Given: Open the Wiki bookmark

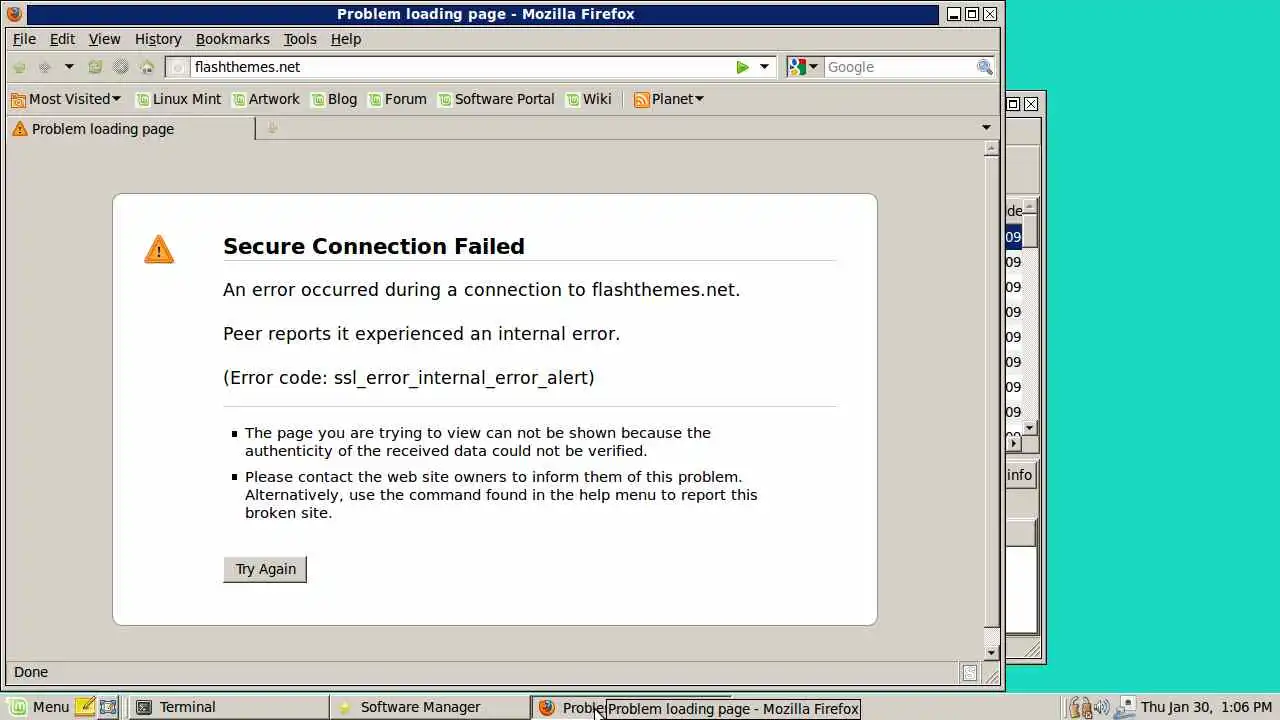Looking at the screenshot, I should tap(589, 99).
